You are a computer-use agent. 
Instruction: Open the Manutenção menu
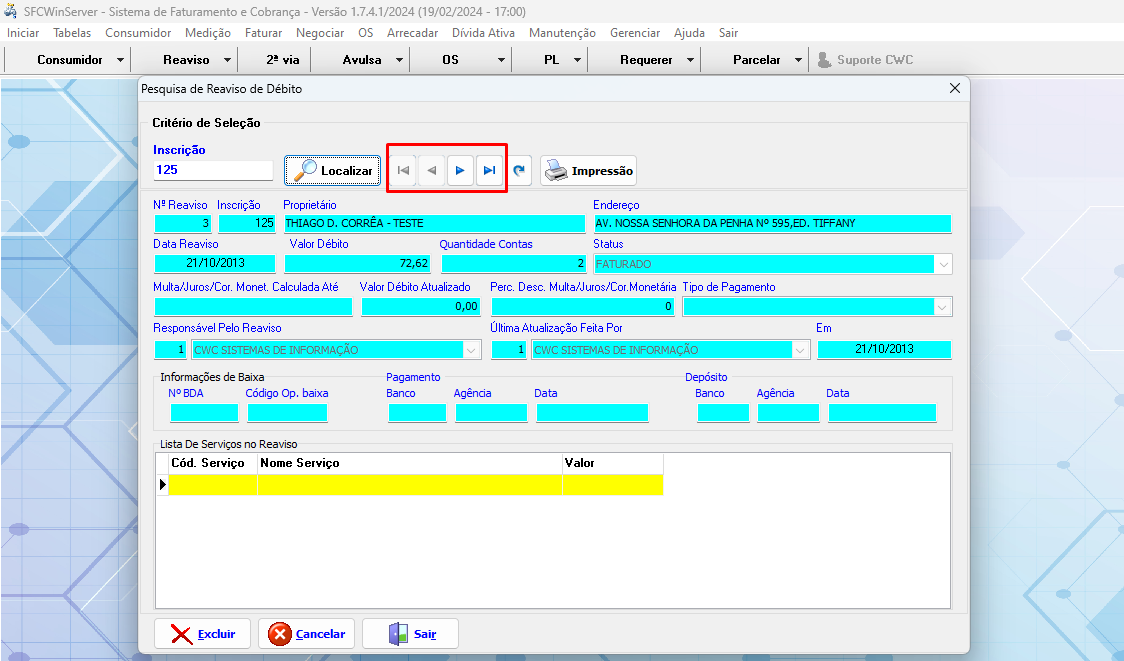[562, 33]
